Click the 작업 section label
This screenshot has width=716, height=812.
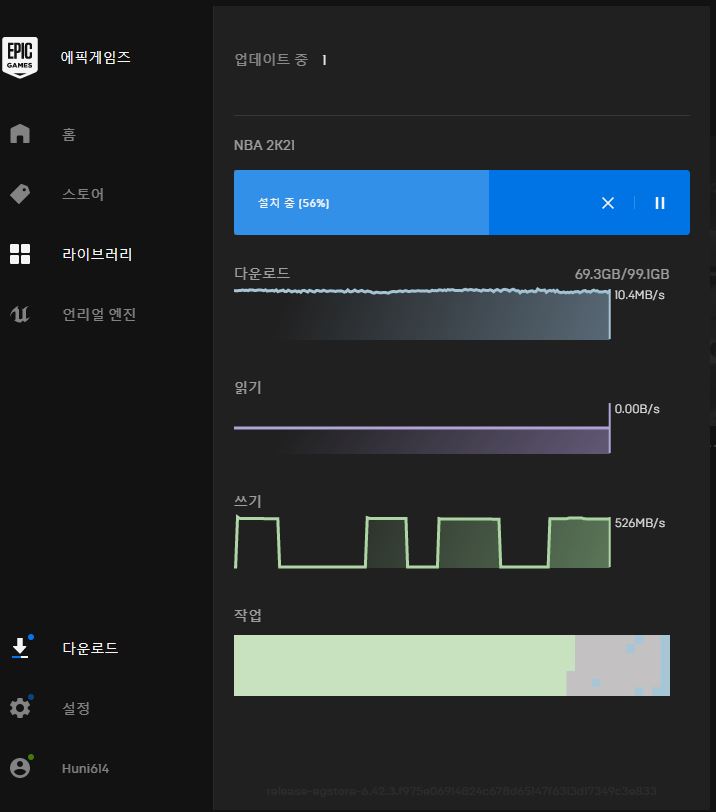tap(248, 615)
